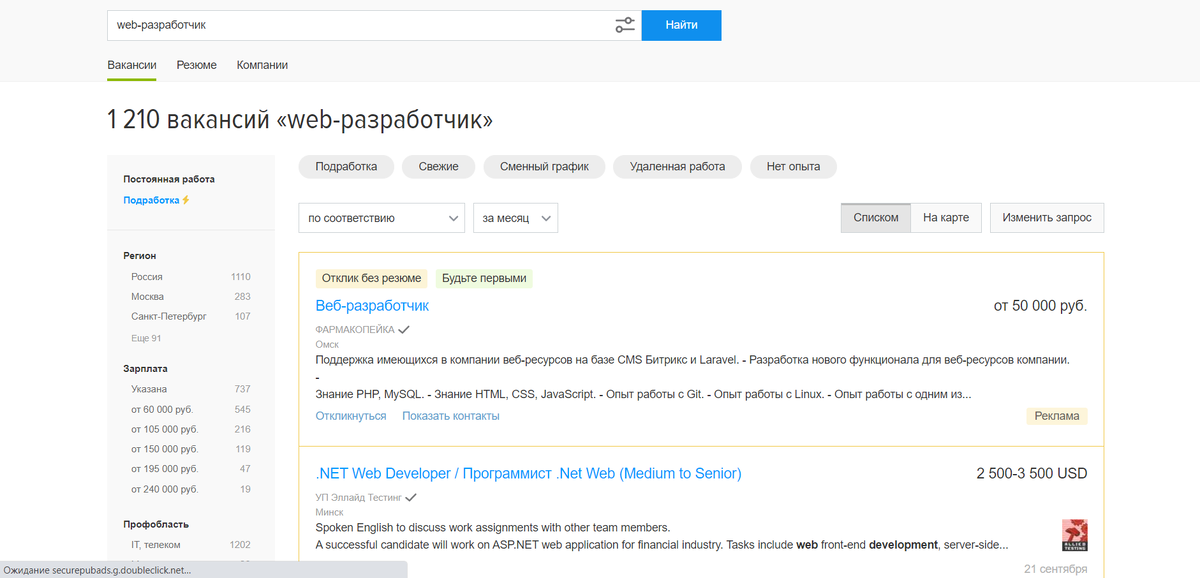Click inside the search query field

pos(300,25)
